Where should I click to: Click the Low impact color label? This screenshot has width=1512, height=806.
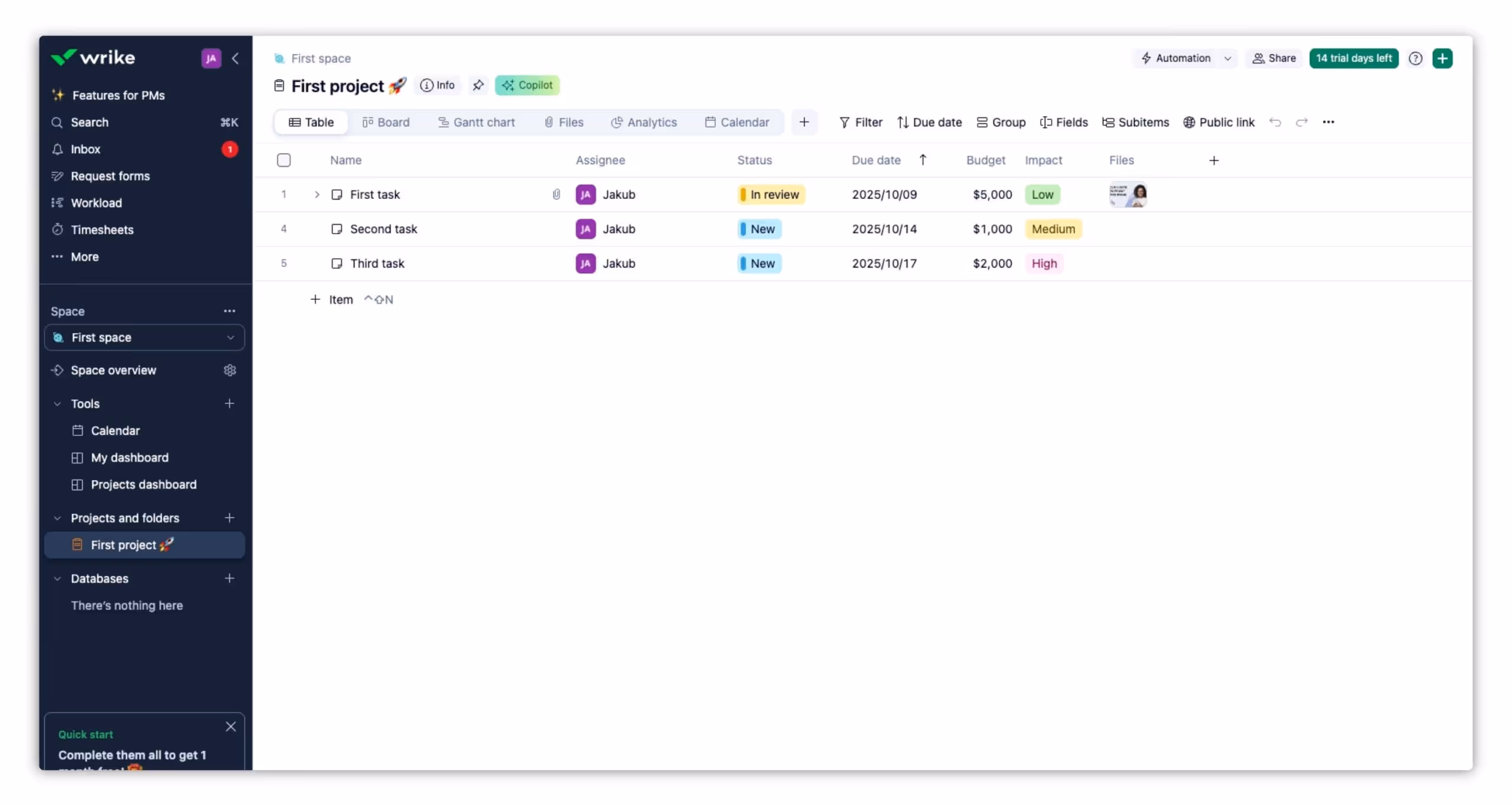pos(1042,194)
